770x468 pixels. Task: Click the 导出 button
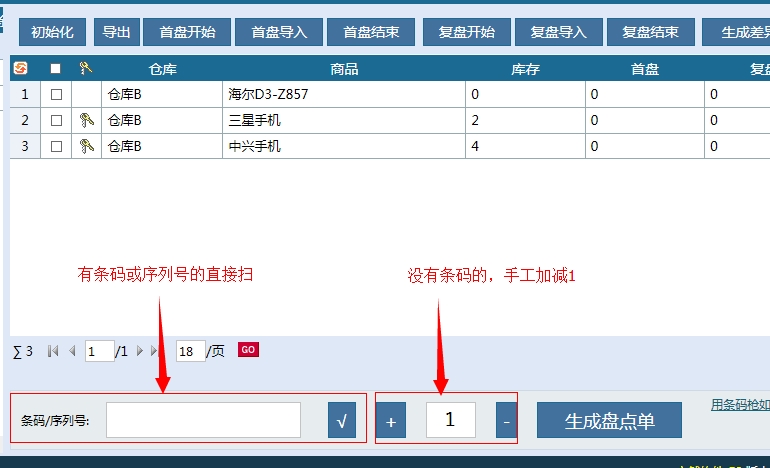point(117,32)
